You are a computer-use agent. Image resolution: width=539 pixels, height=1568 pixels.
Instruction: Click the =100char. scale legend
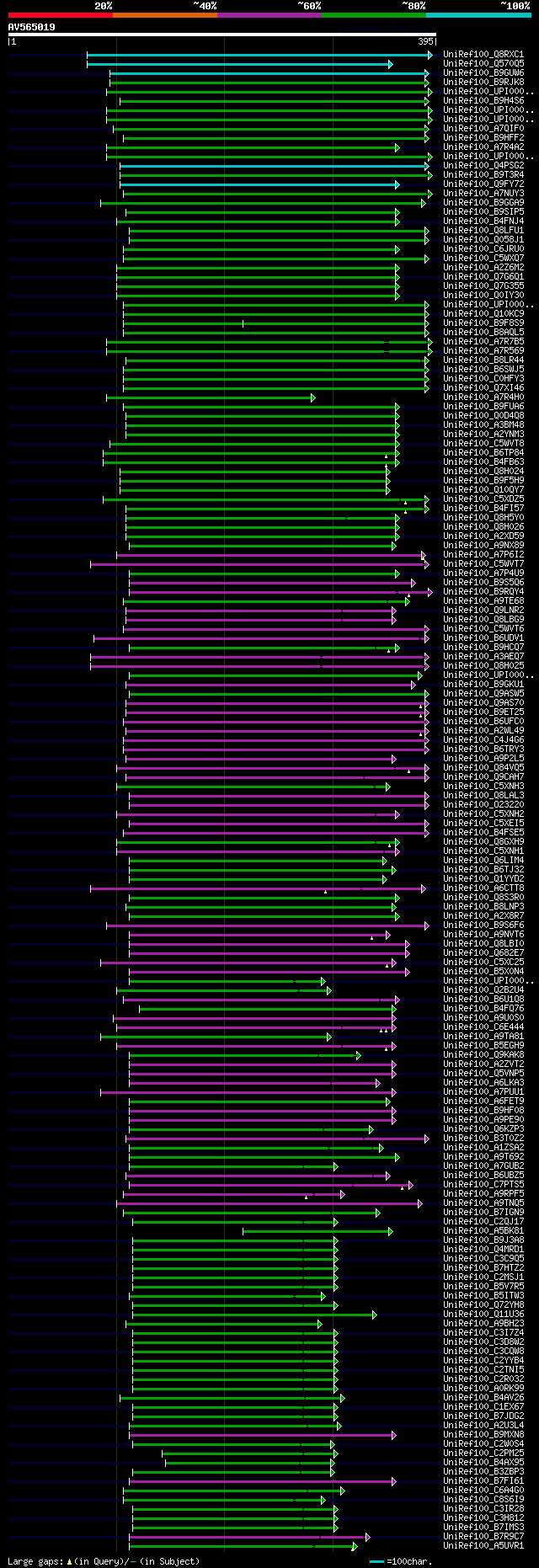402,1561
